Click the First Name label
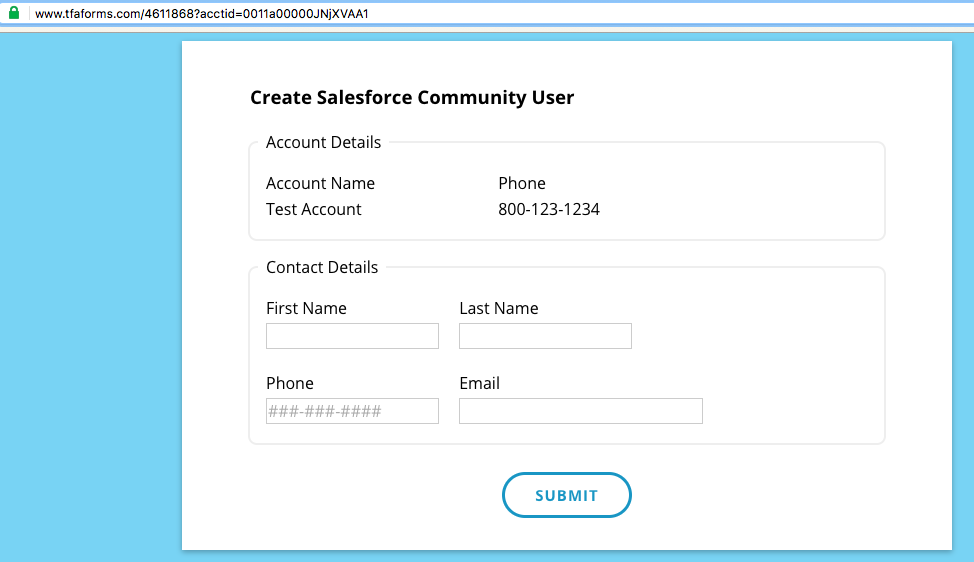Screen dimensions: 974x562 [x=306, y=308]
